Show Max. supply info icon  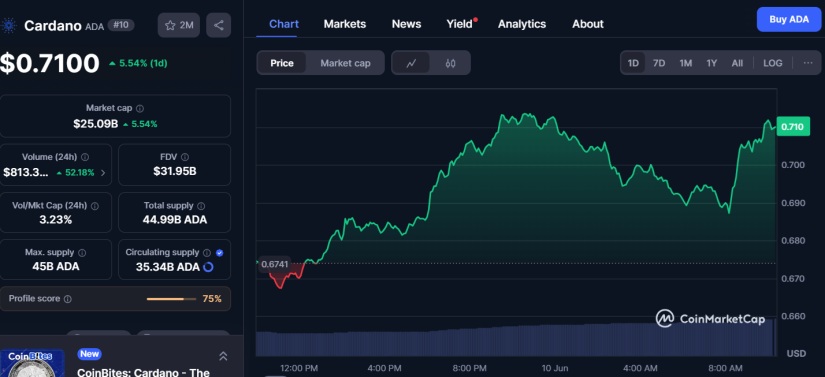click(x=82, y=253)
